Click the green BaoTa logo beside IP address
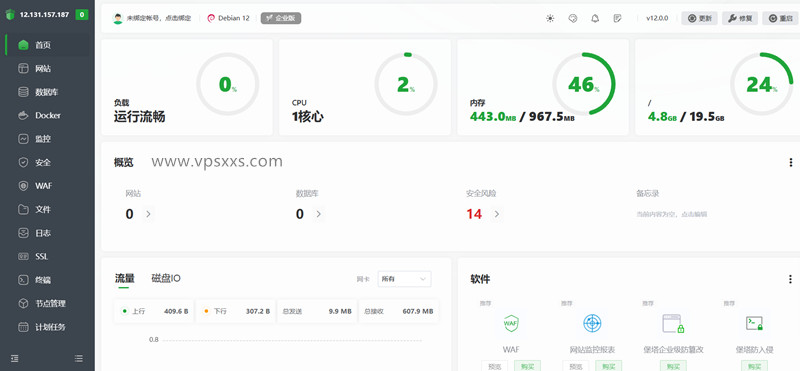The width and height of the screenshot is (800, 371). click(x=11, y=14)
